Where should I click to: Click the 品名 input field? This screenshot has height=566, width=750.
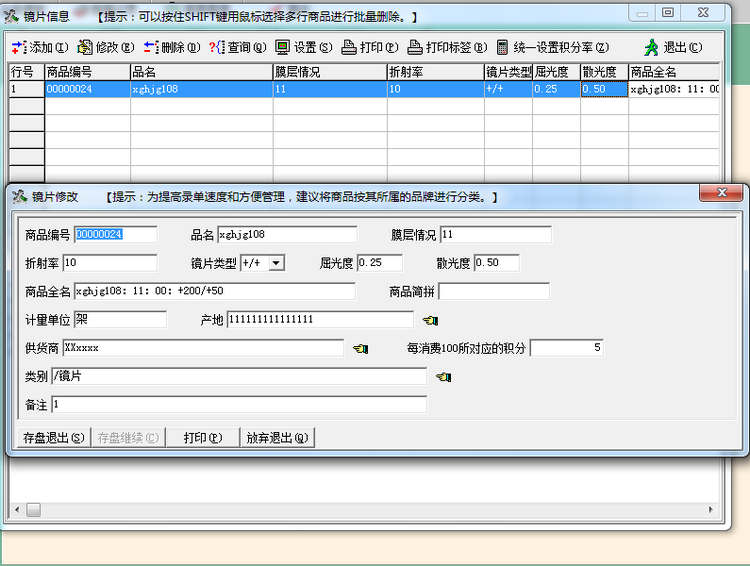coord(287,234)
